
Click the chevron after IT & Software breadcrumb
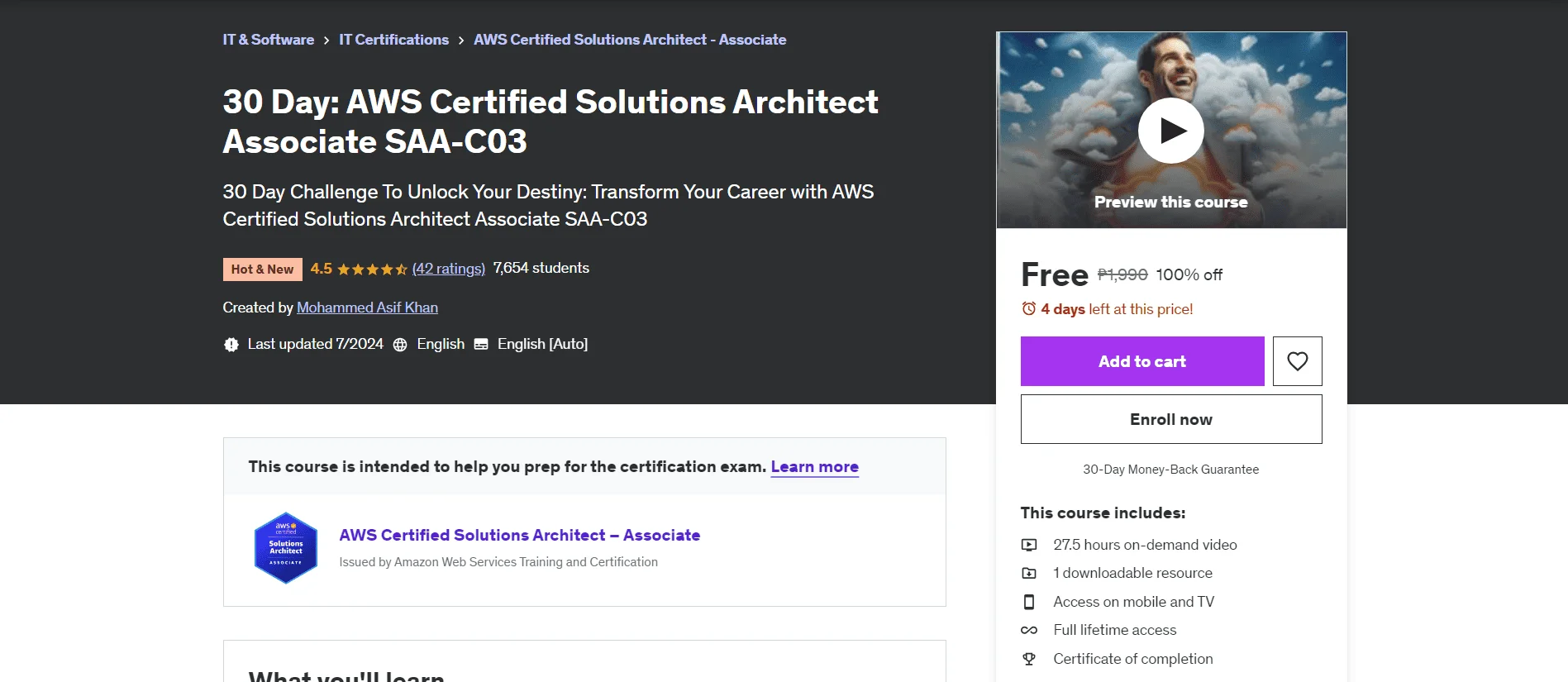click(x=326, y=41)
